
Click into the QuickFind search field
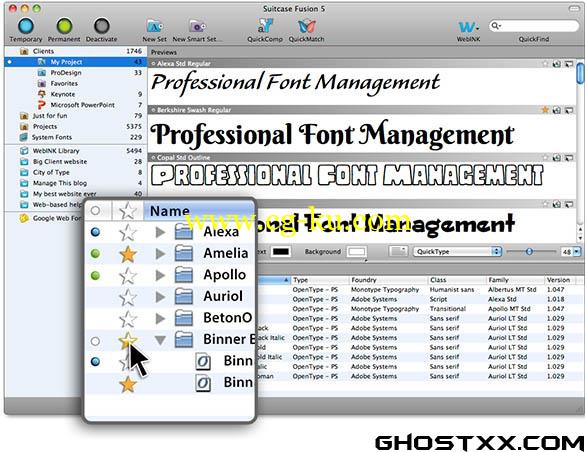click(534, 26)
